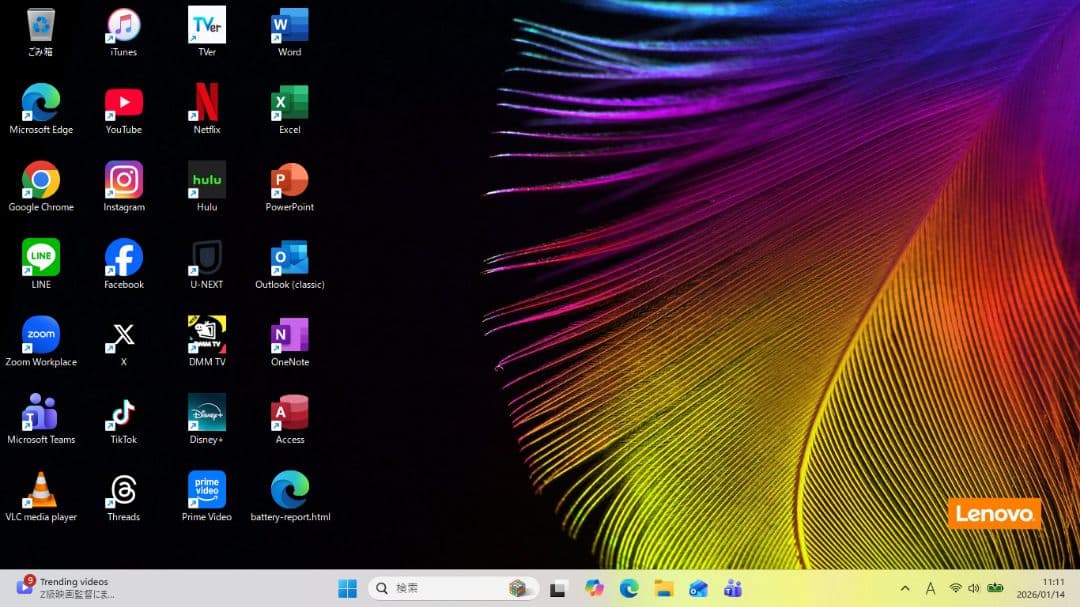Launch the LINE app
This screenshot has width=1080, height=607.
click(40, 257)
